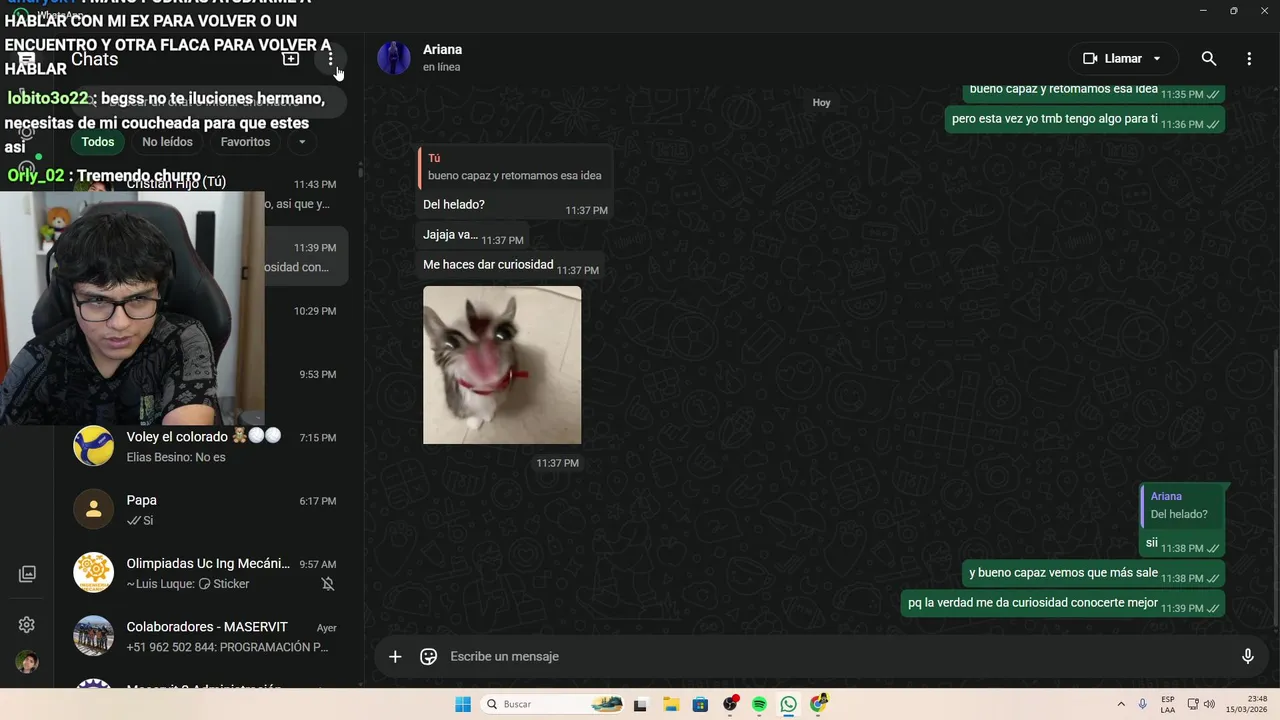
Task: Open your profile picture in the sidebar
Action: click(27, 662)
